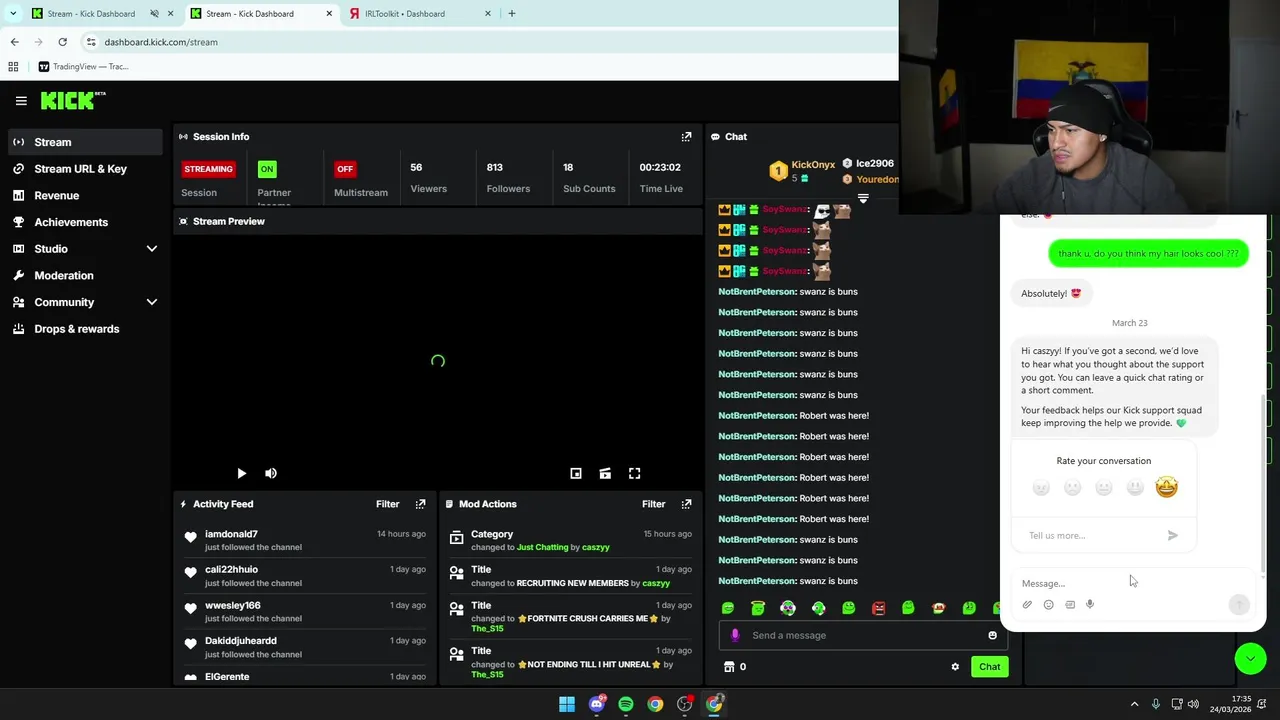Click the purple microphone in chat input
The image size is (1280, 720).
pos(735,635)
